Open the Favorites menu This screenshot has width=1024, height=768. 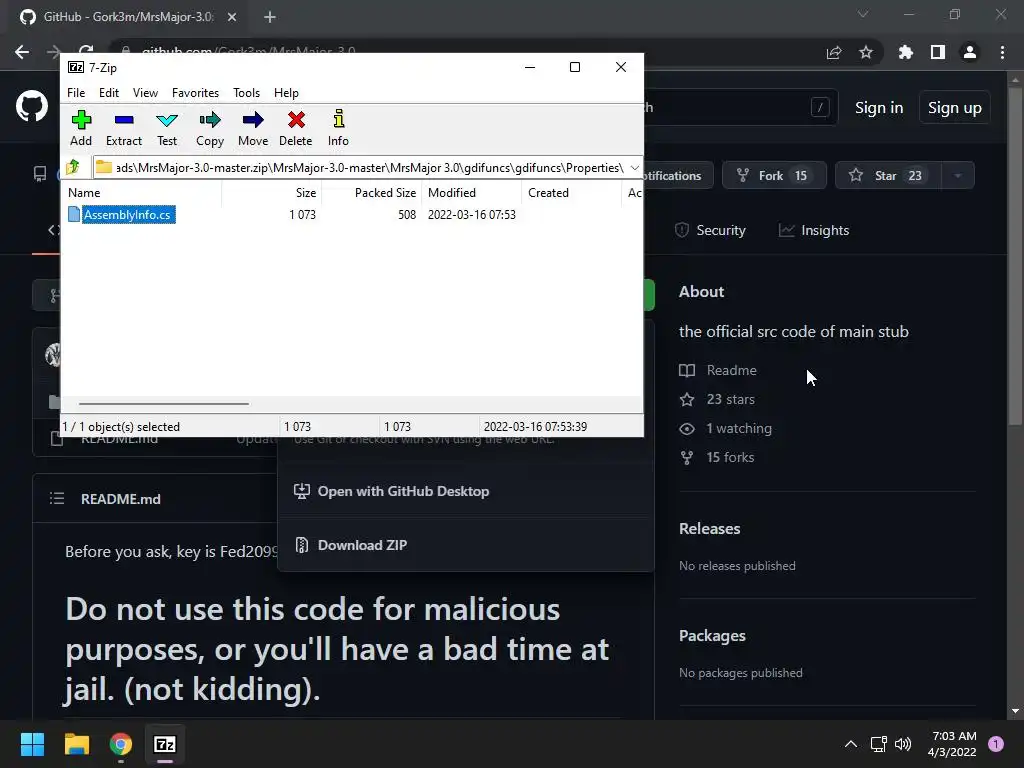pos(195,93)
